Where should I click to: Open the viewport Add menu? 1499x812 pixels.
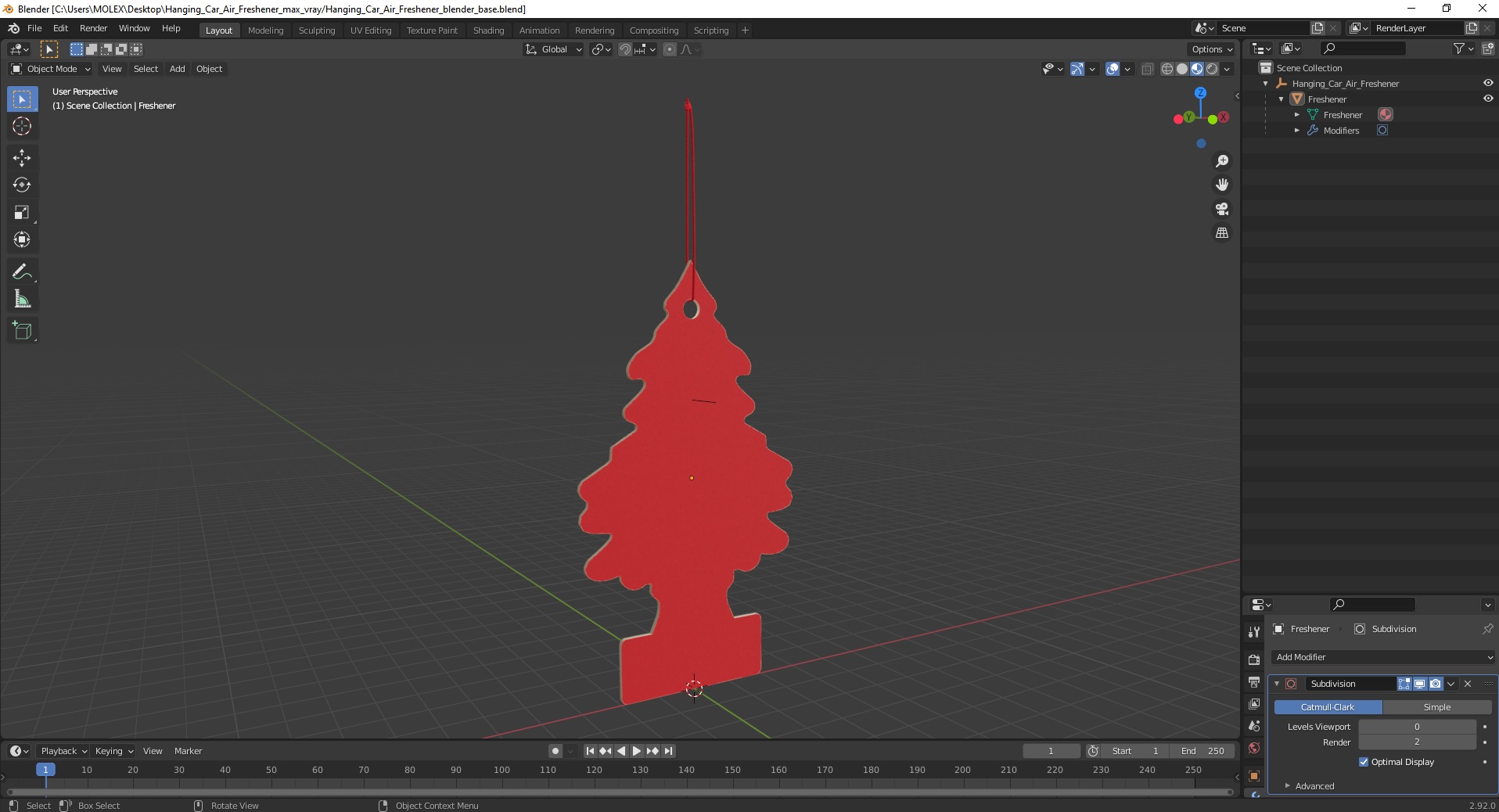[178, 69]
